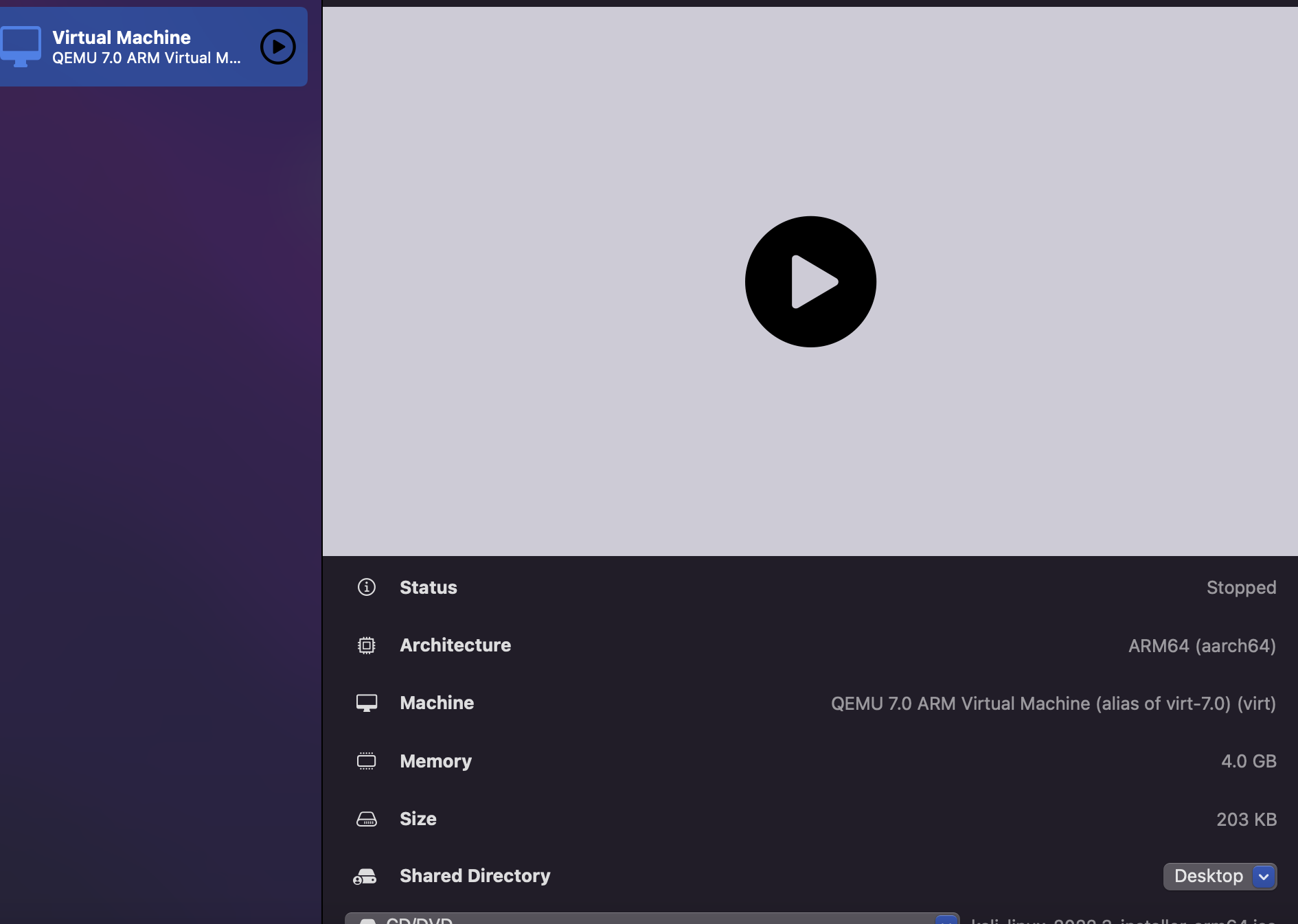Select the Virtual Machine entry in sidebar

[137, 46]
